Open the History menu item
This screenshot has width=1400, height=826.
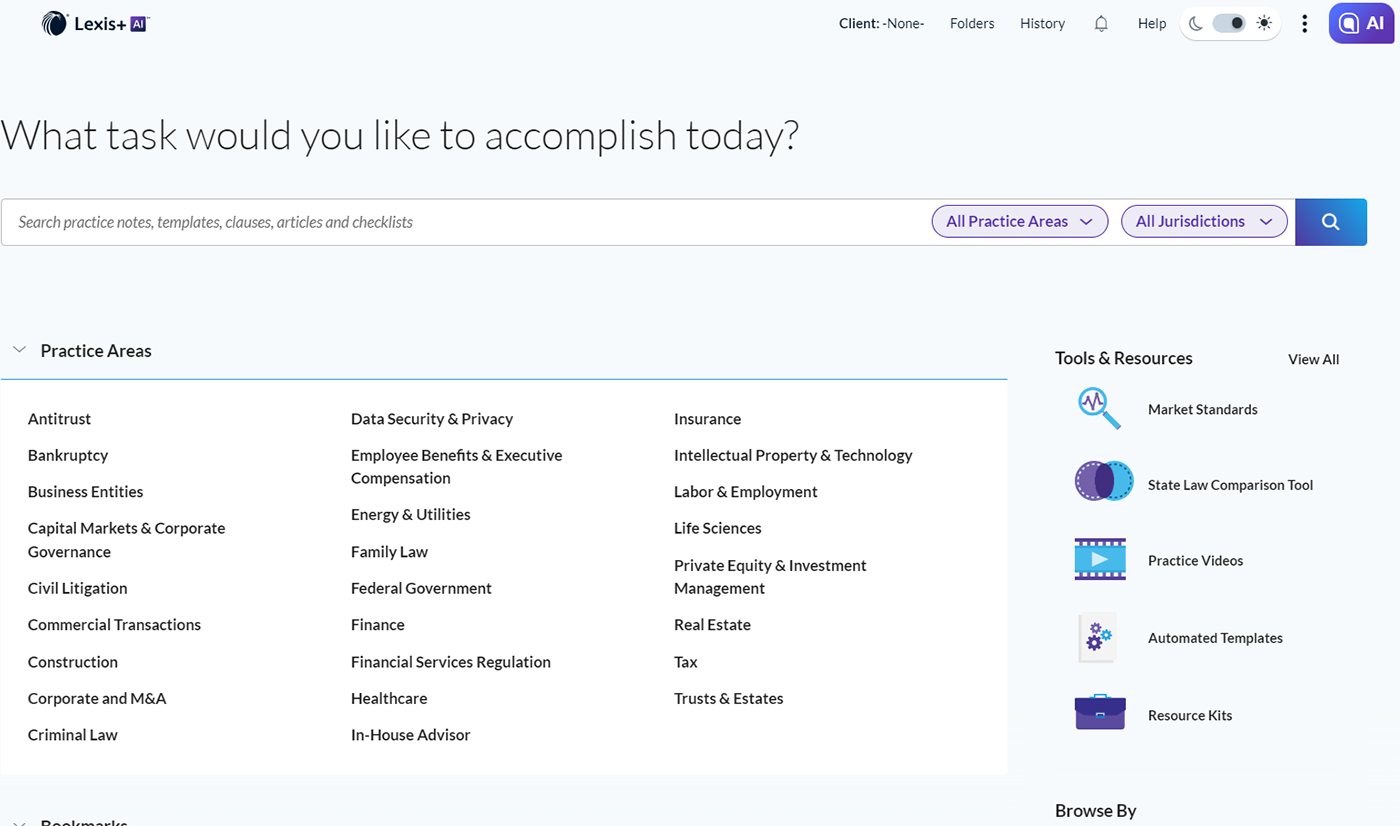(1042, 24)
